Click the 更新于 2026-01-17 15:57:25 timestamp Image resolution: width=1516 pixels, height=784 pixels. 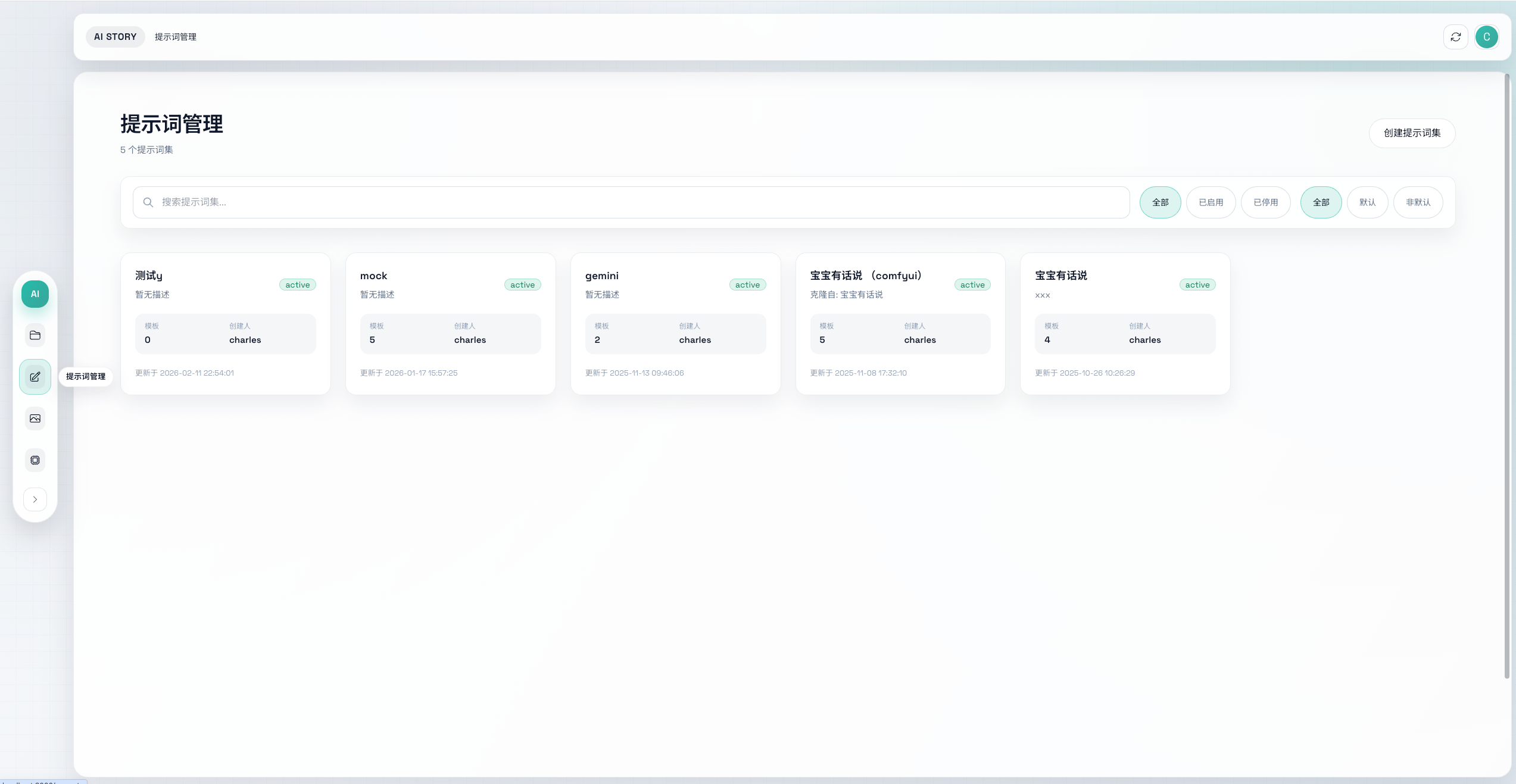[409, 373]
